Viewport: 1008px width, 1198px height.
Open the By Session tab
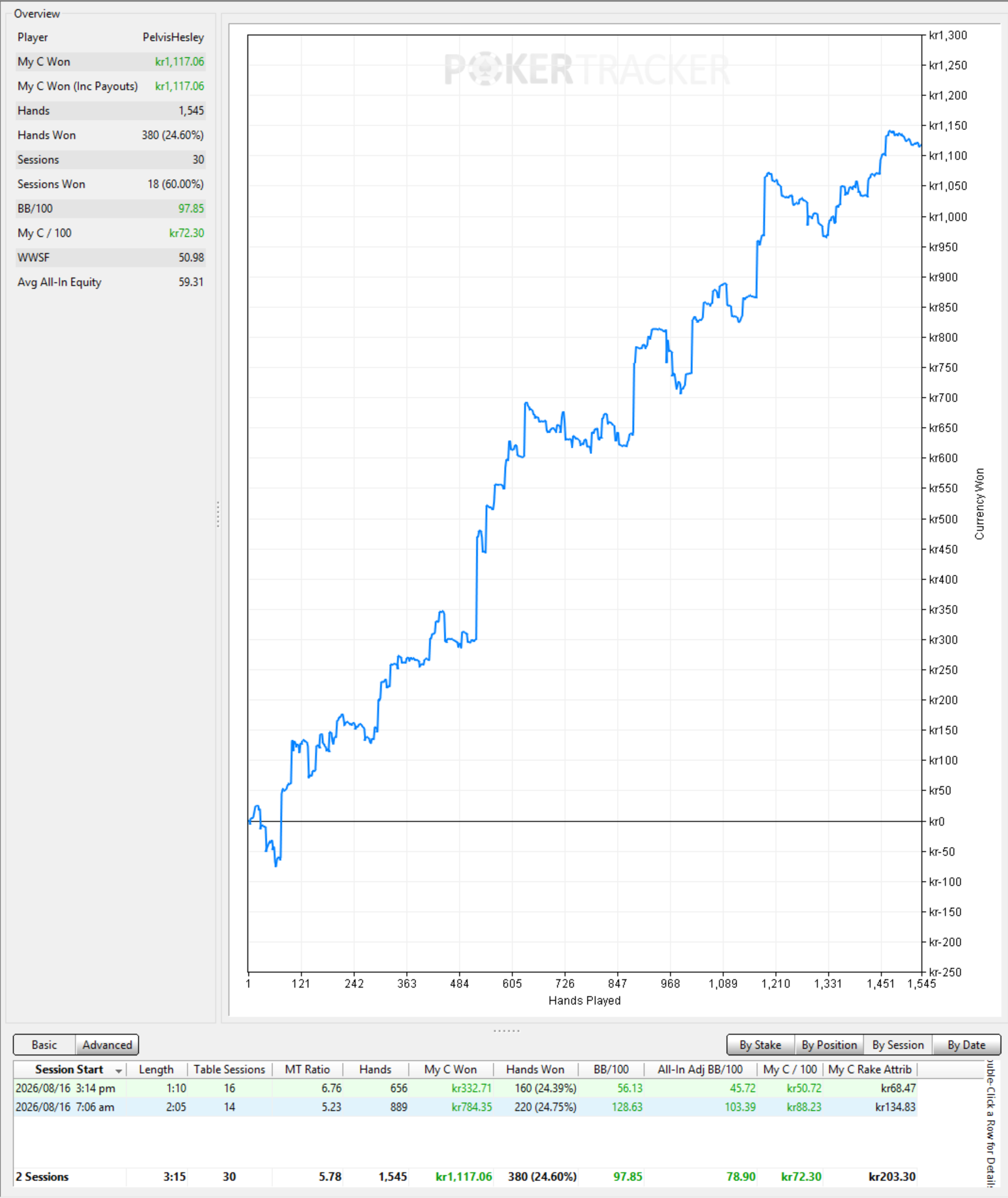(x=898, y=1045)
